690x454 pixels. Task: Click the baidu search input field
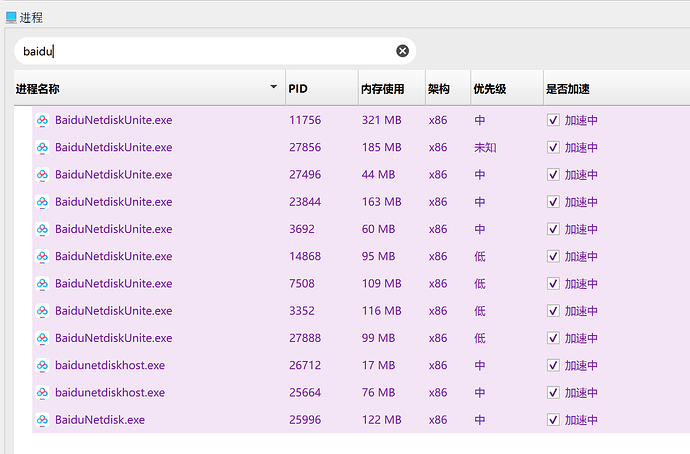[215, 51]
